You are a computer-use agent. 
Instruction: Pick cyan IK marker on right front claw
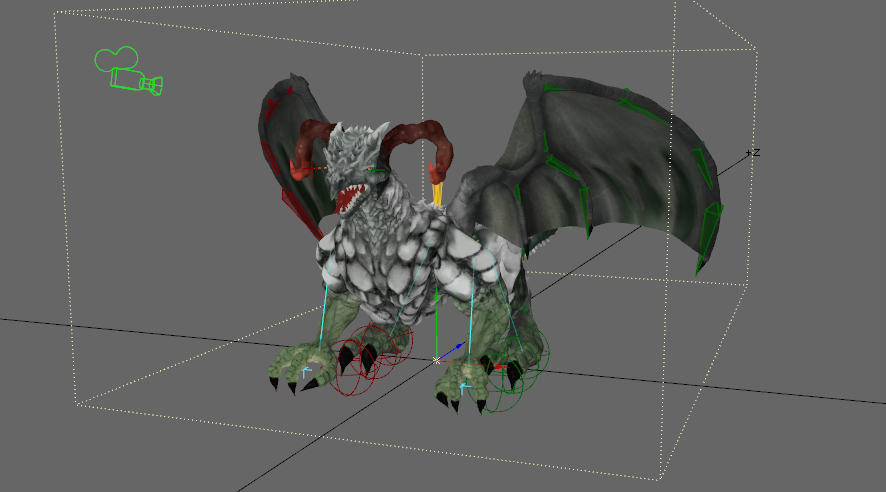[464, 387]
